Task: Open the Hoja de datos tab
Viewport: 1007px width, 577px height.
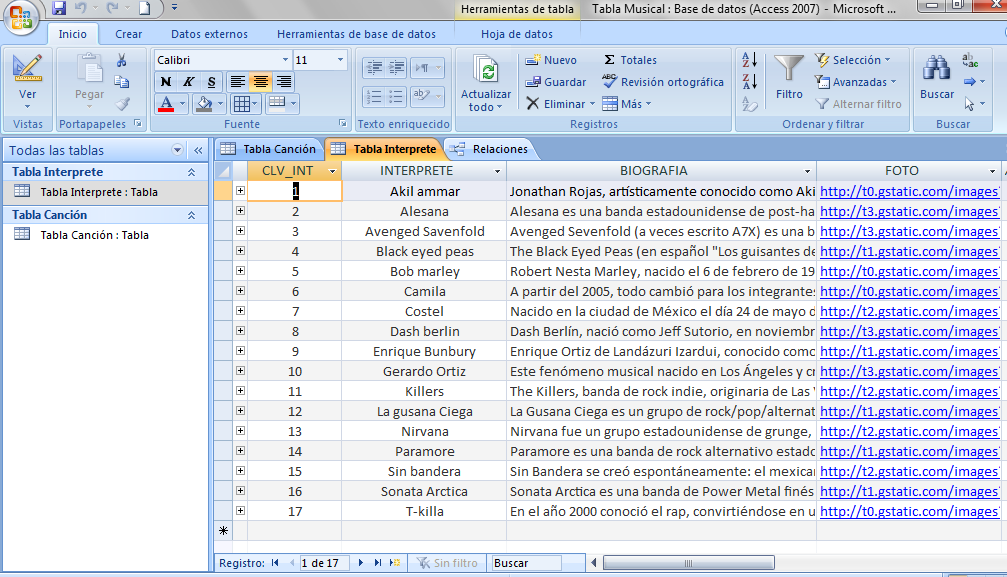Action: (x=516, y=34)
